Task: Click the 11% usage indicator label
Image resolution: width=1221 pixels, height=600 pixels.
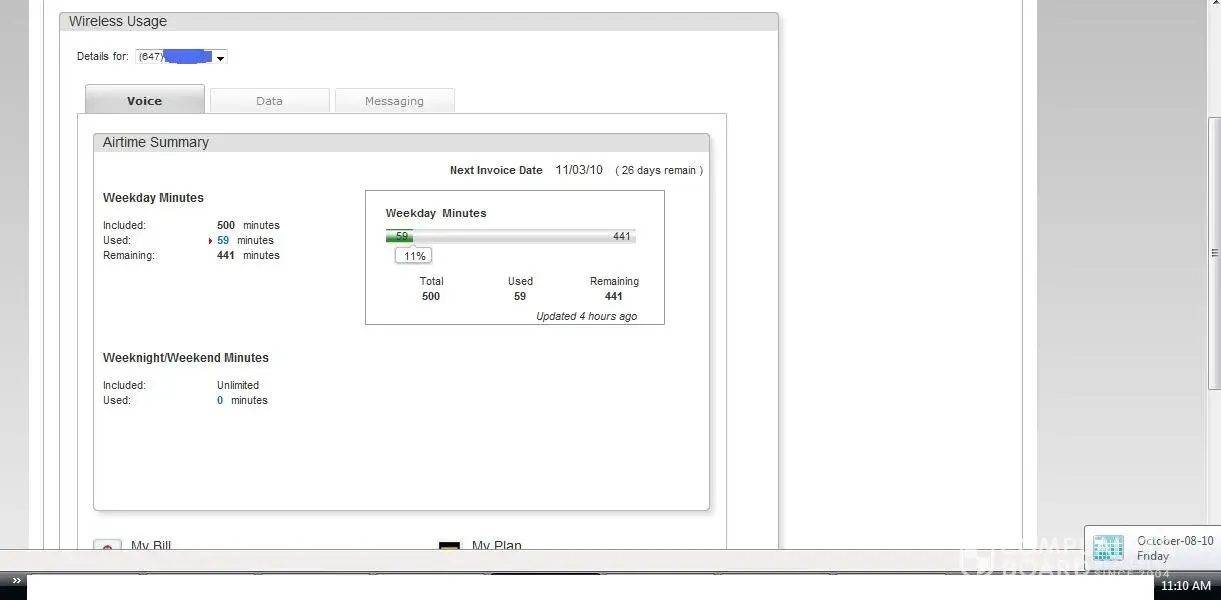Action: [414, 256]
